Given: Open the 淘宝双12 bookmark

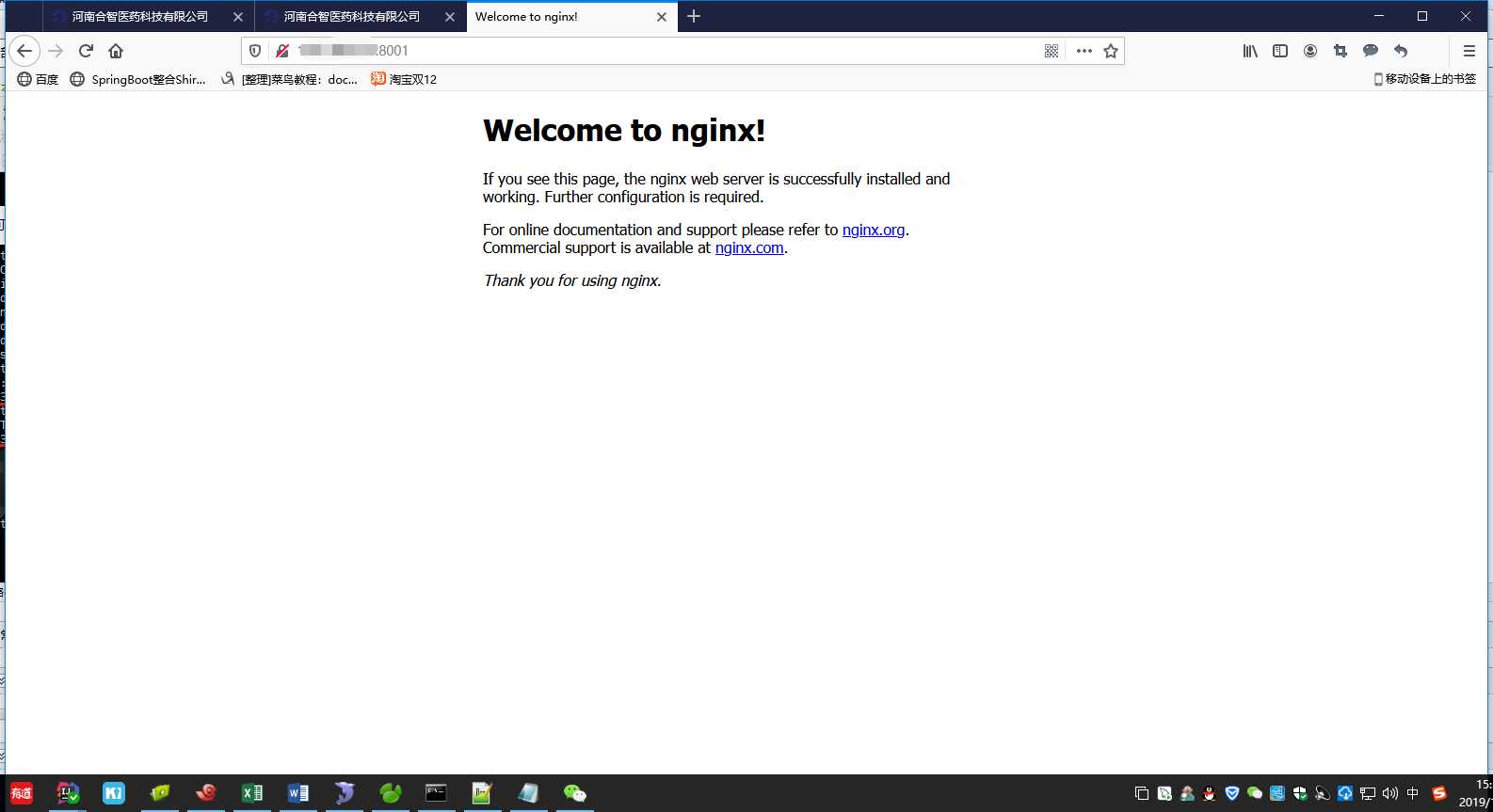Looking at the screenshot, I should (404, 79).
